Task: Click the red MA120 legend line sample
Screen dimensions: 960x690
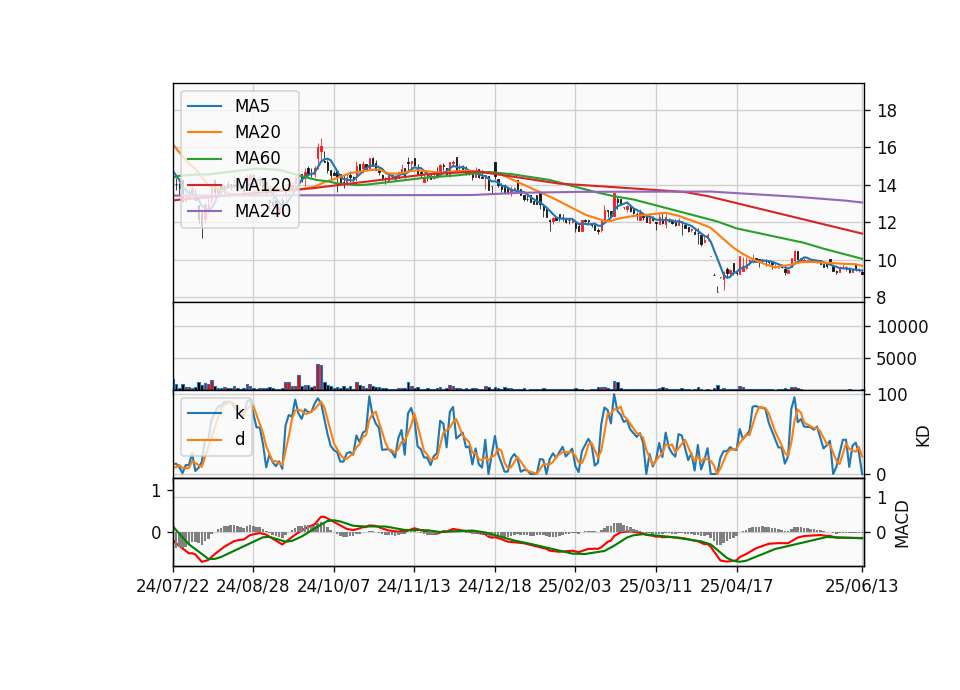Action: pos(204,185)
